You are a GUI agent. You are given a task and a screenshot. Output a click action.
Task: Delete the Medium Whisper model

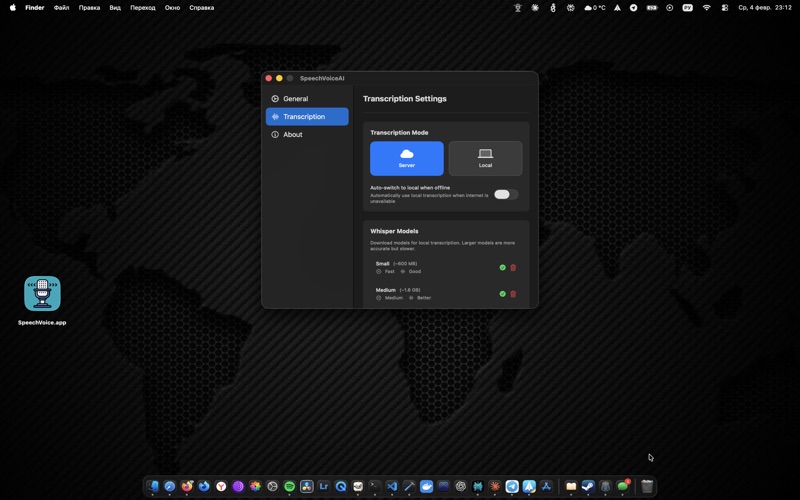click(x=513, y=294)
